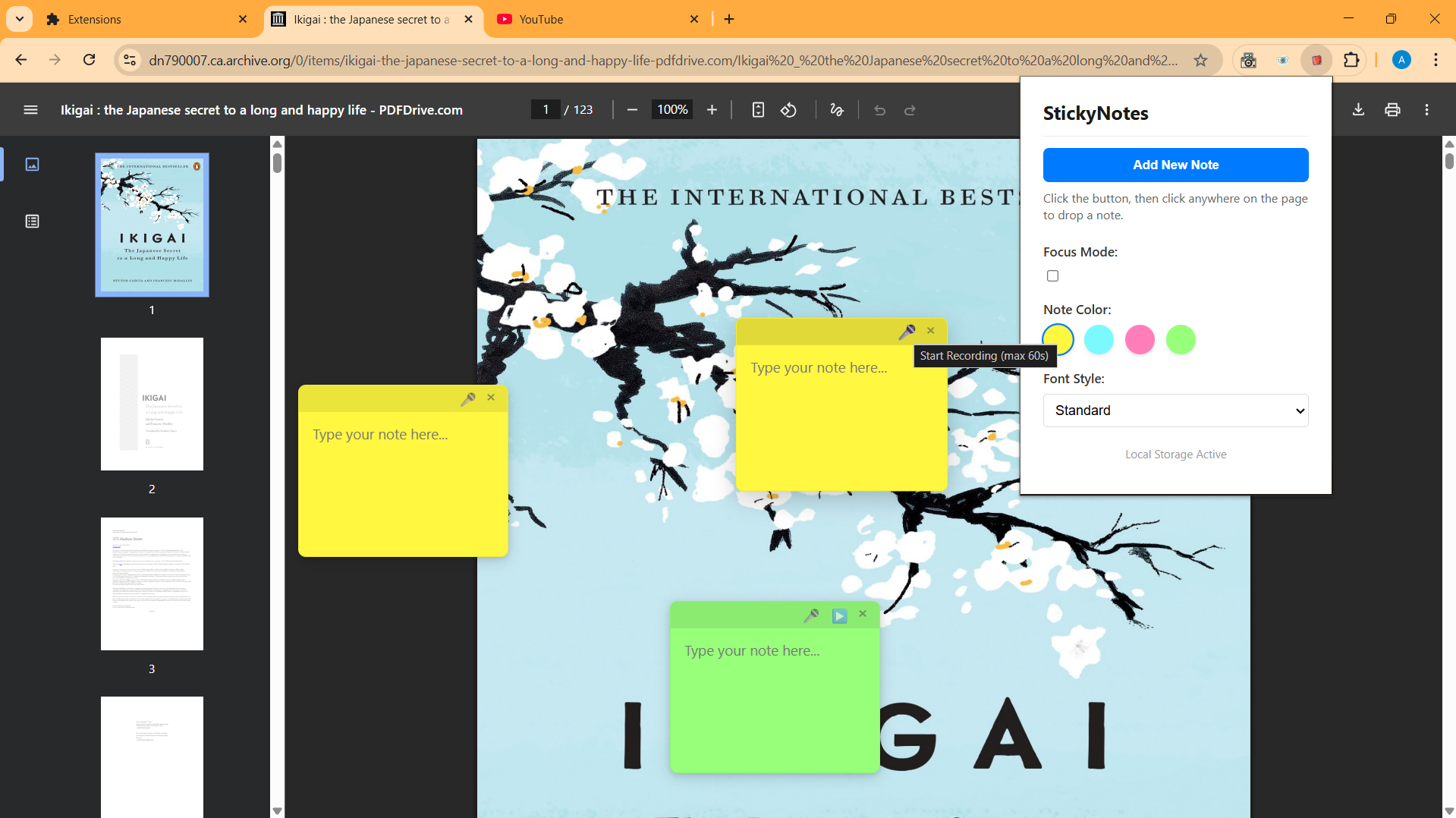Toggle the Focus Mode checkbox
The height and width of the screenshot is (818, 1456).
[x=1052, y=276]
